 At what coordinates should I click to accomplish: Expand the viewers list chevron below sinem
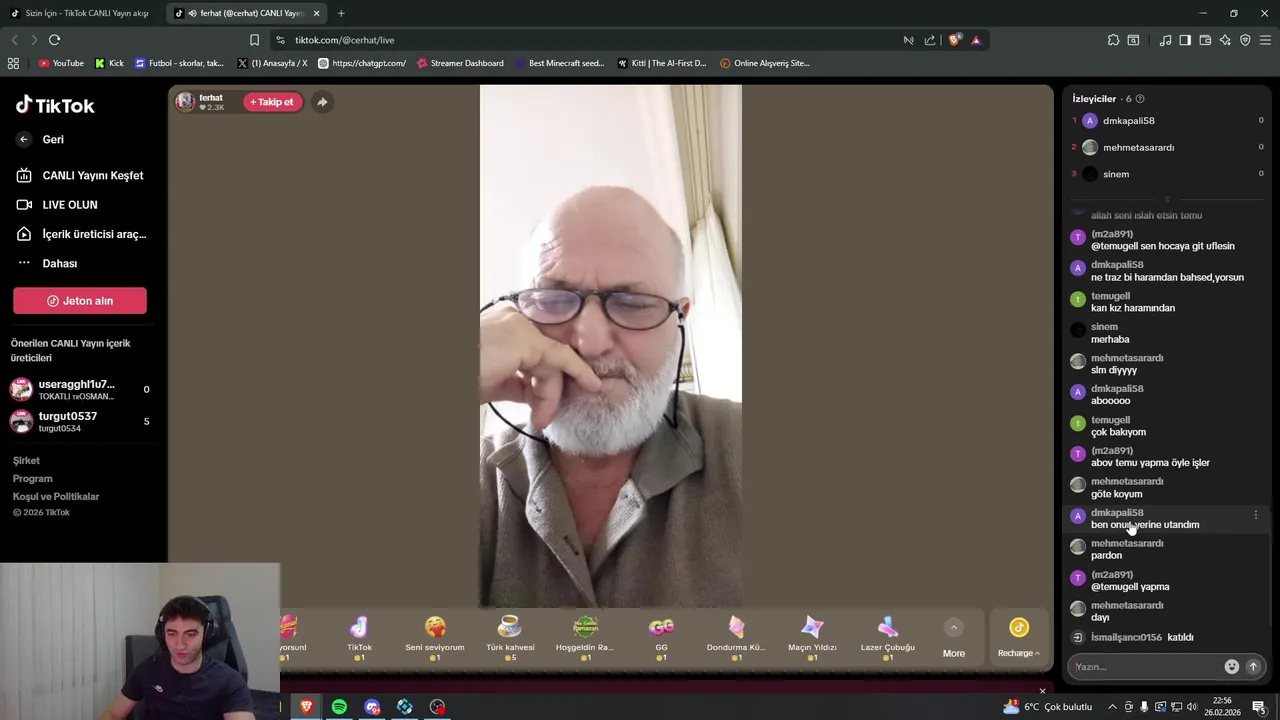1167,199
